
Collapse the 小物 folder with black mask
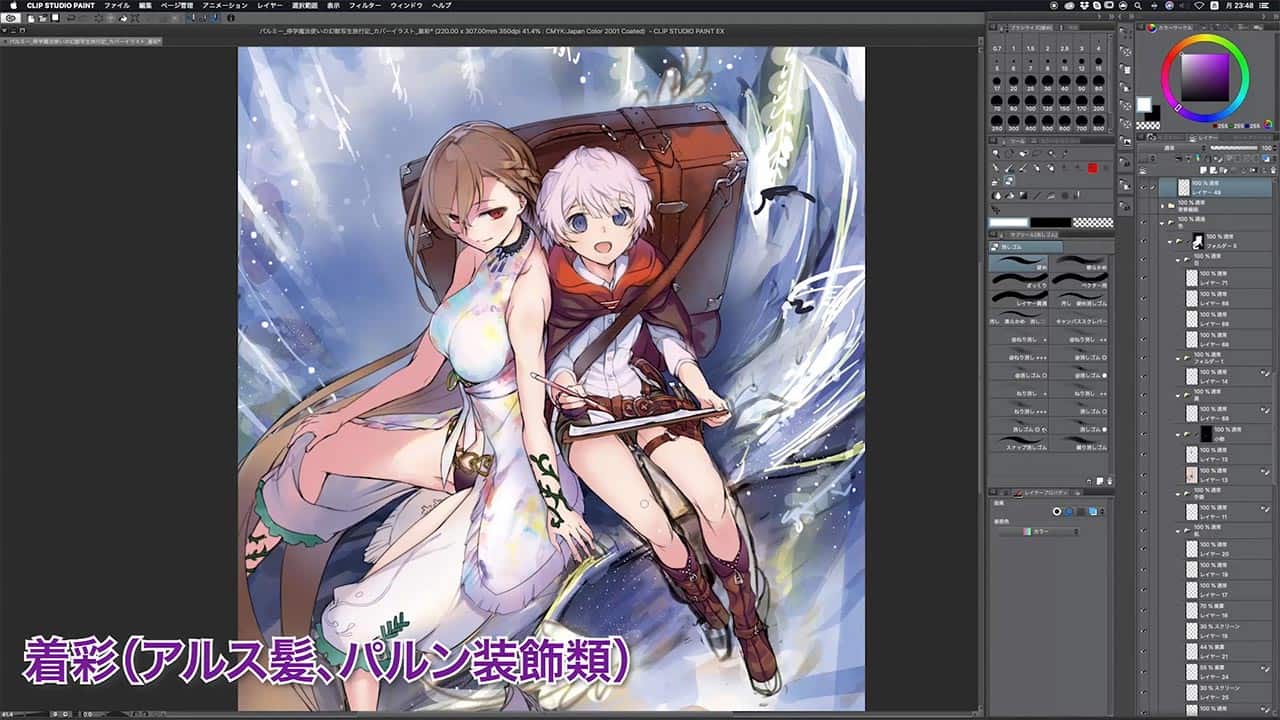1180,435
